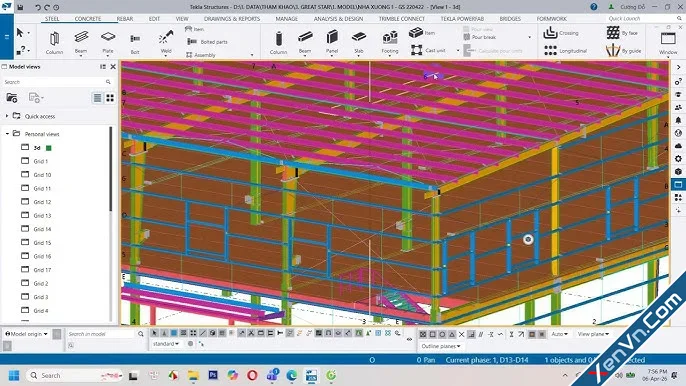Click the Bolted parts tool
This screenshot has width=686, height=386.
point(207,42)
